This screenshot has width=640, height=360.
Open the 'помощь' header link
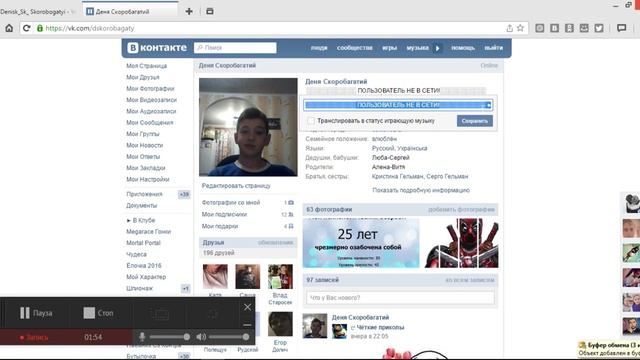[463, 48]
